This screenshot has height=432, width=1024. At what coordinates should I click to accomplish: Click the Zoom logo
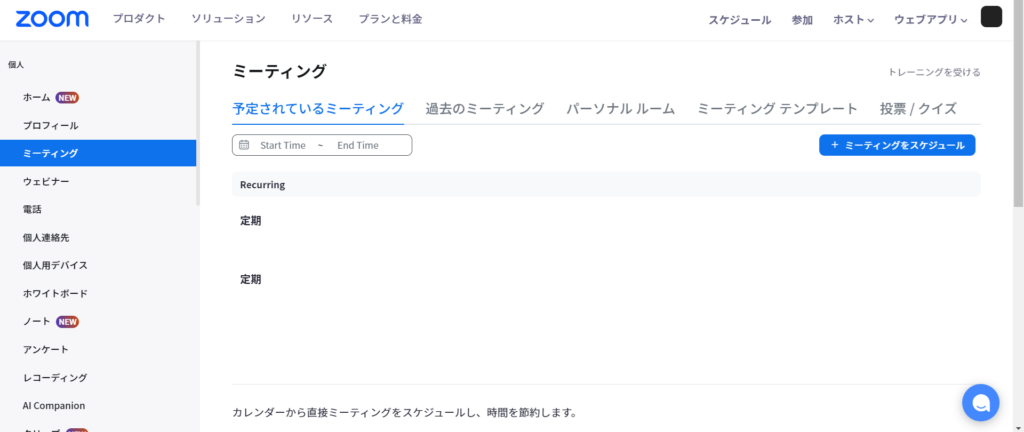pyautogui.click(x=52, y=19)
